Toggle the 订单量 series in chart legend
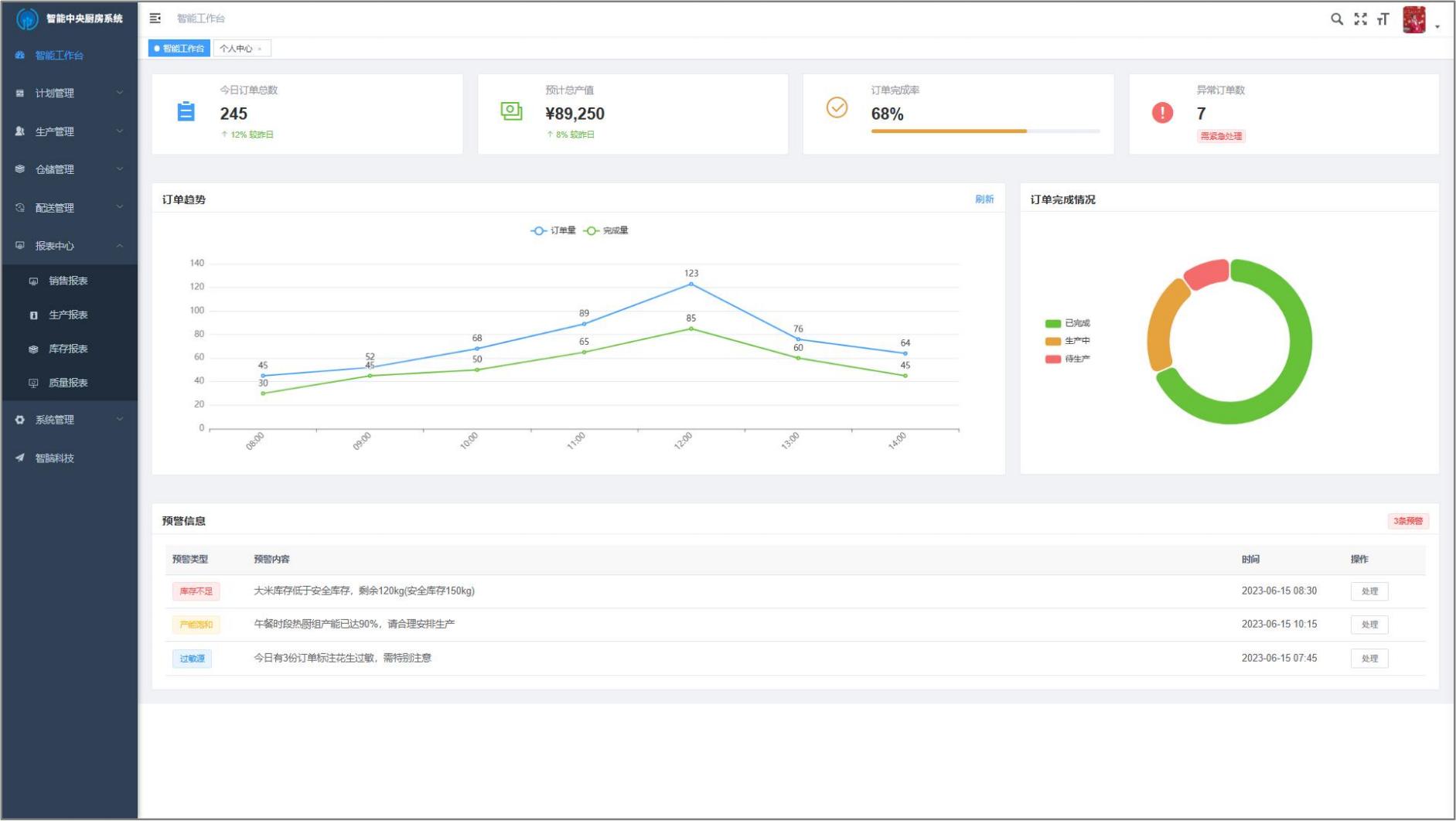This screenshot has width=1456, height=821. point(553,230)
